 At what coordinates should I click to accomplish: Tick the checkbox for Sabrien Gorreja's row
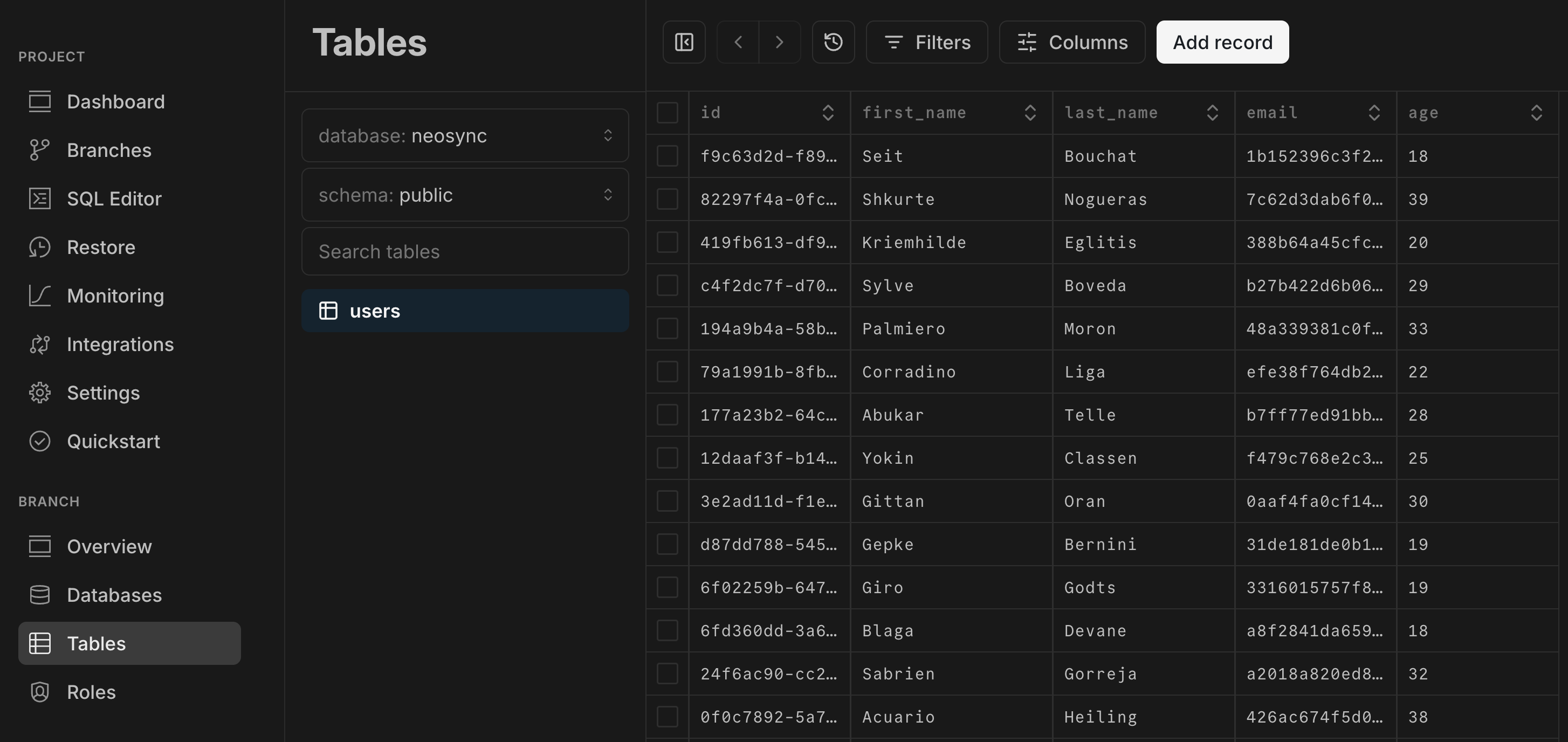point(667,673)
